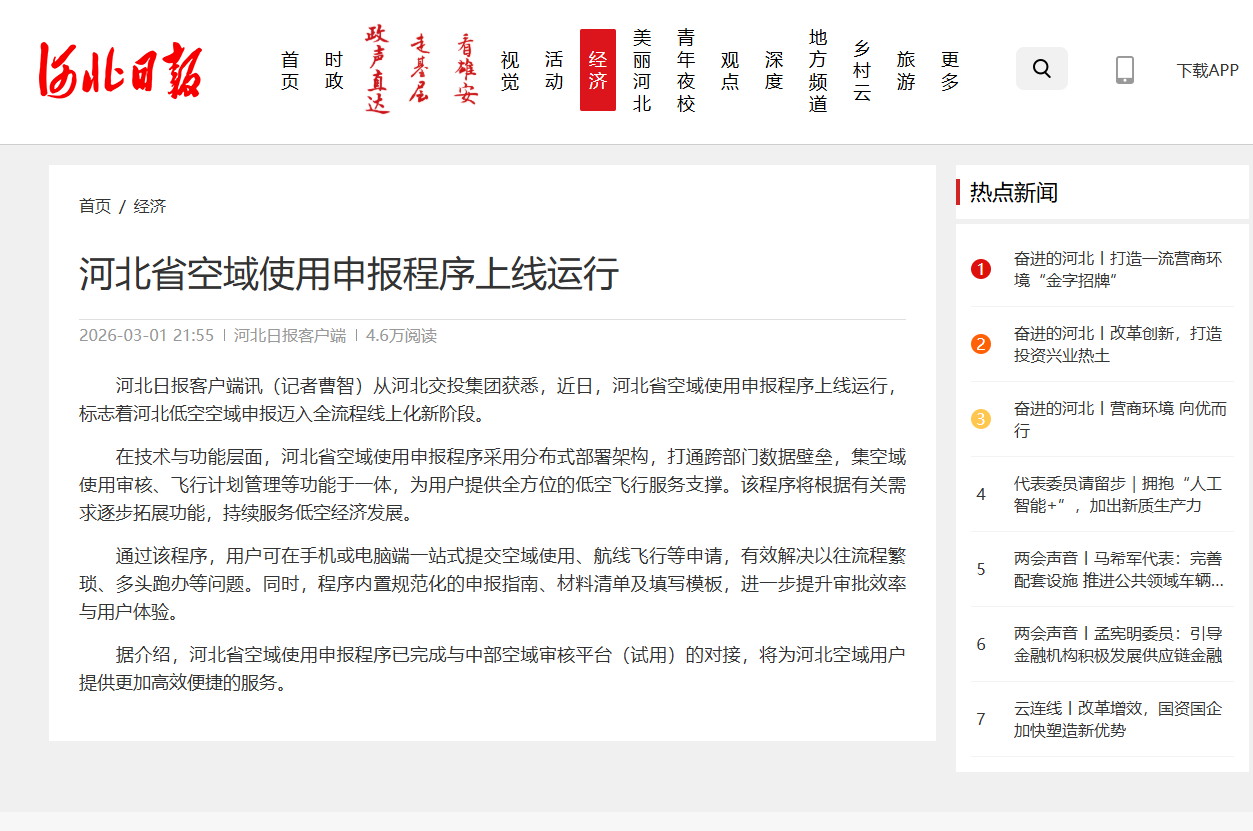The width and height of the screenshot is (1253, 831).
Task: Click the article title 河北省空域使用申报程序上线运行
Action: tap(349, 273)
